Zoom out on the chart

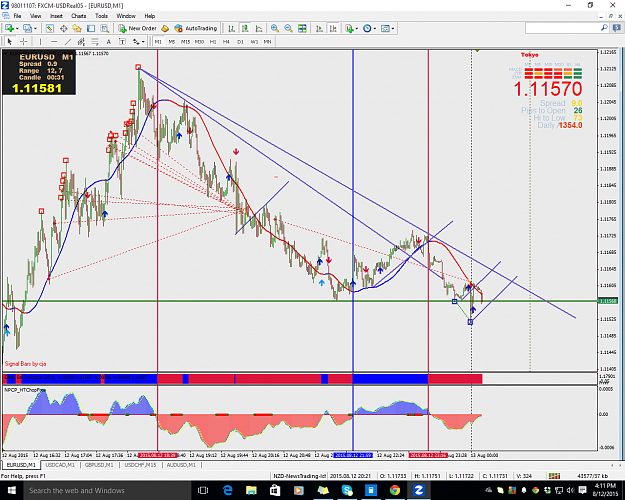[288, 28]
